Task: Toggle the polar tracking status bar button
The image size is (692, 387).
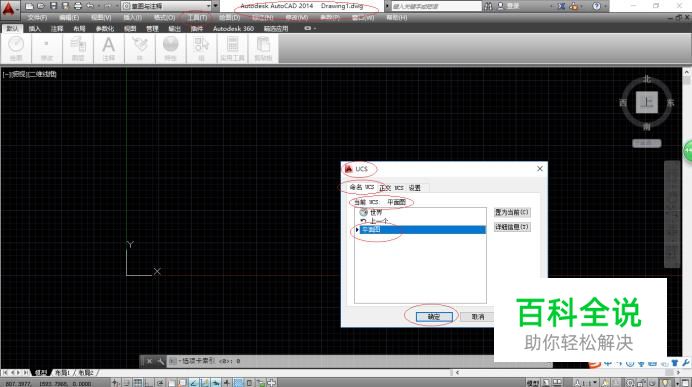Action: pos(160,383)
